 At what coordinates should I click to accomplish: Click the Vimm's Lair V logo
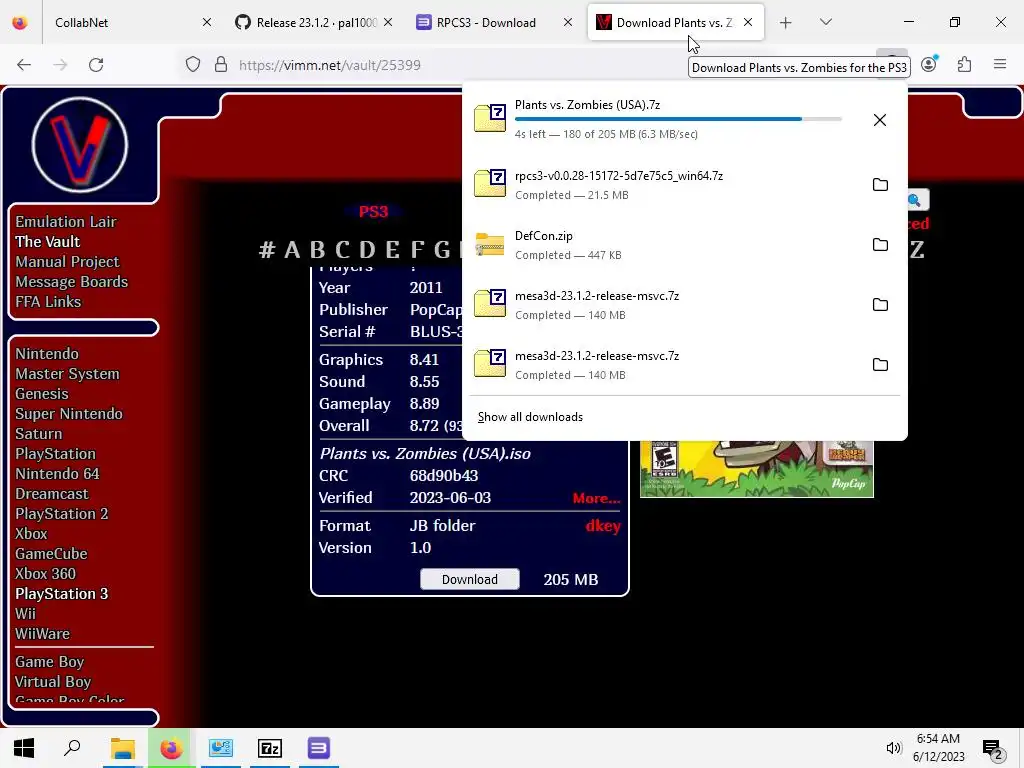80,144
